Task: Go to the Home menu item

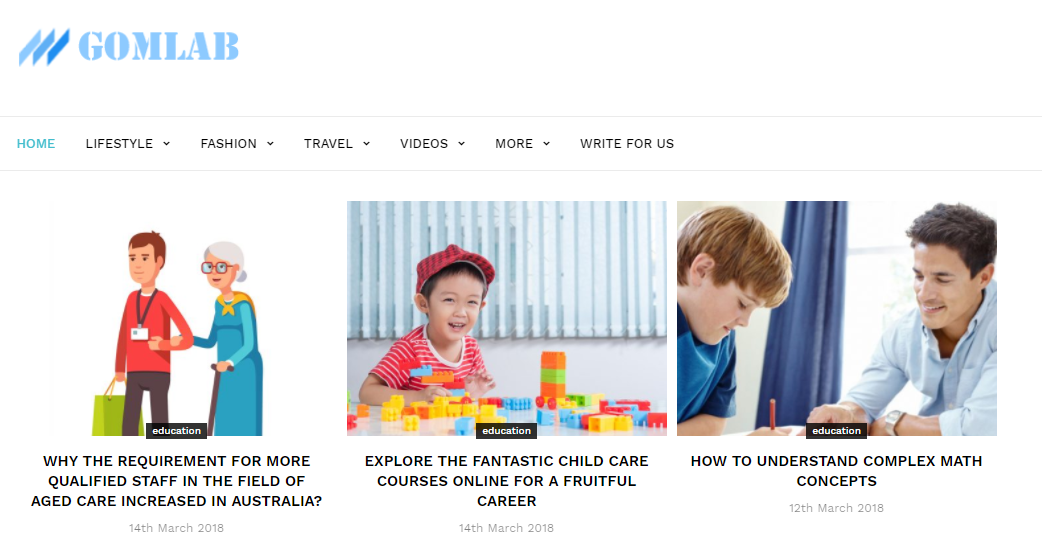Action: click(36, 143)
